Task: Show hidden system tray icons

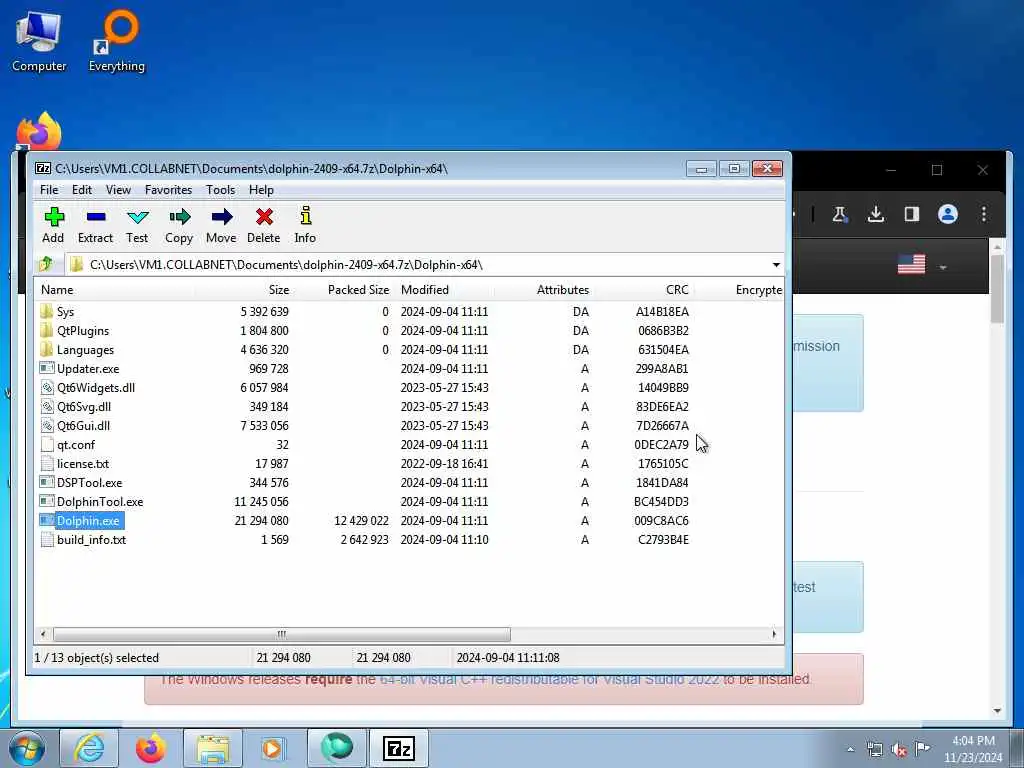Action: click(x=850, y=749)
